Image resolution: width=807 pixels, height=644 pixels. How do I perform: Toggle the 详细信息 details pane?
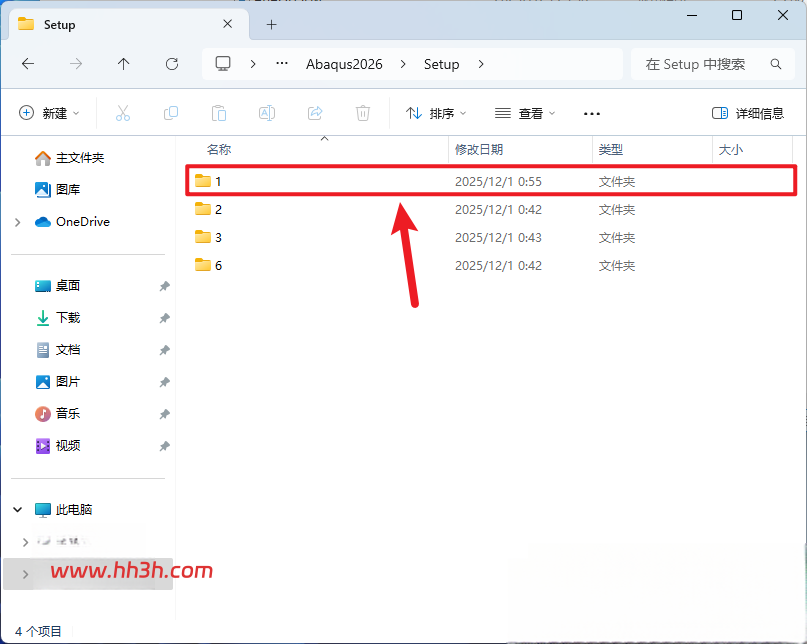(x=747, y=113)
